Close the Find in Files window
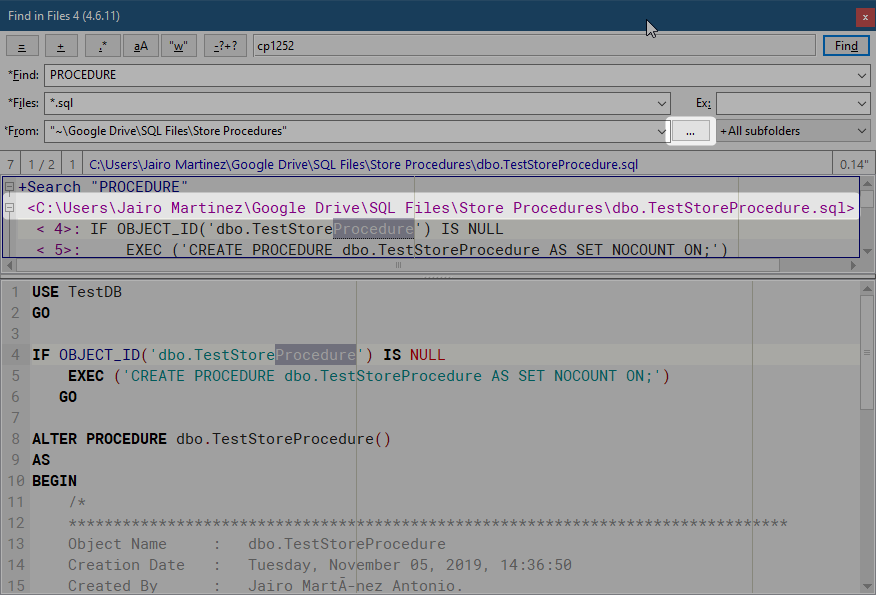 click(x=865, y=17)
